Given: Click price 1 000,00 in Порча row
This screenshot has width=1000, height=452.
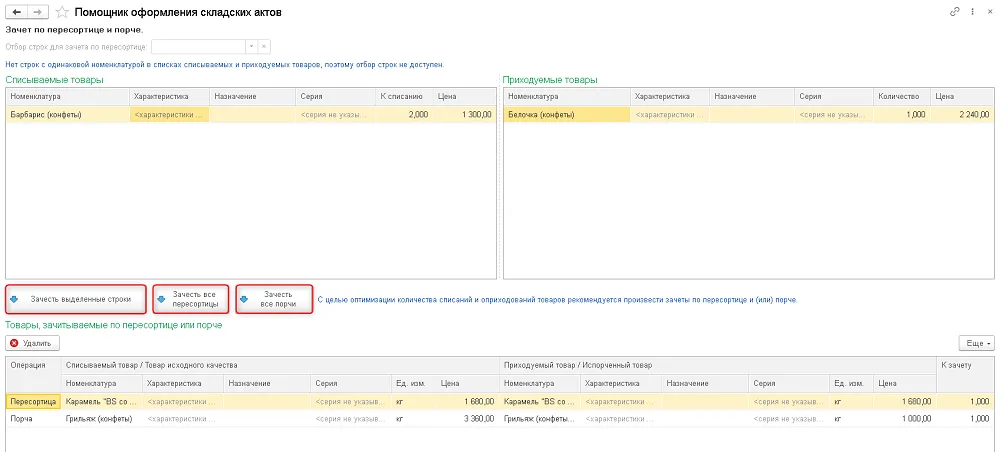Looking at the screenshot, I should (905, 419).
